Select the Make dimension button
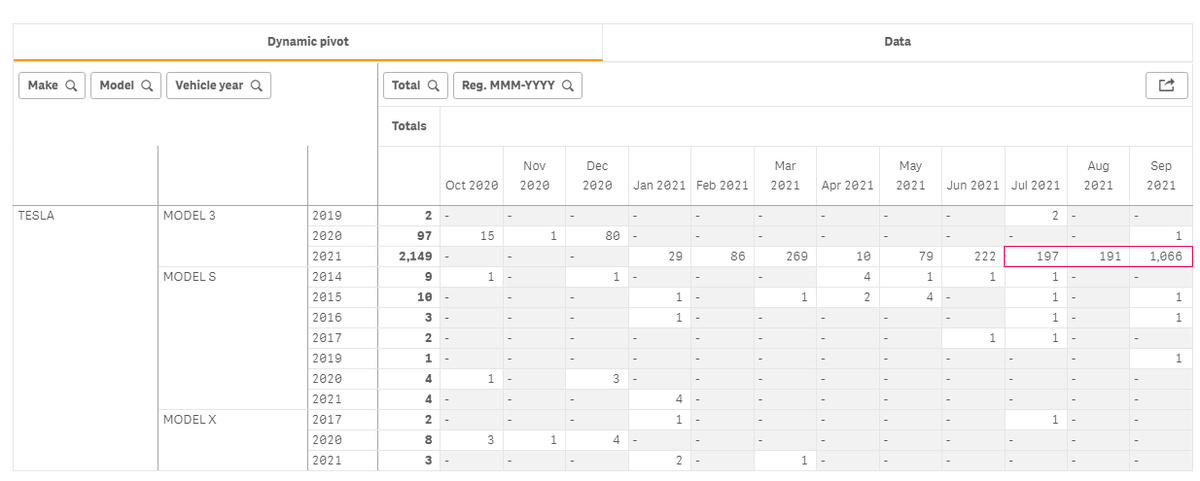The width and height of the screenshot is (1200, 481). 52,86
